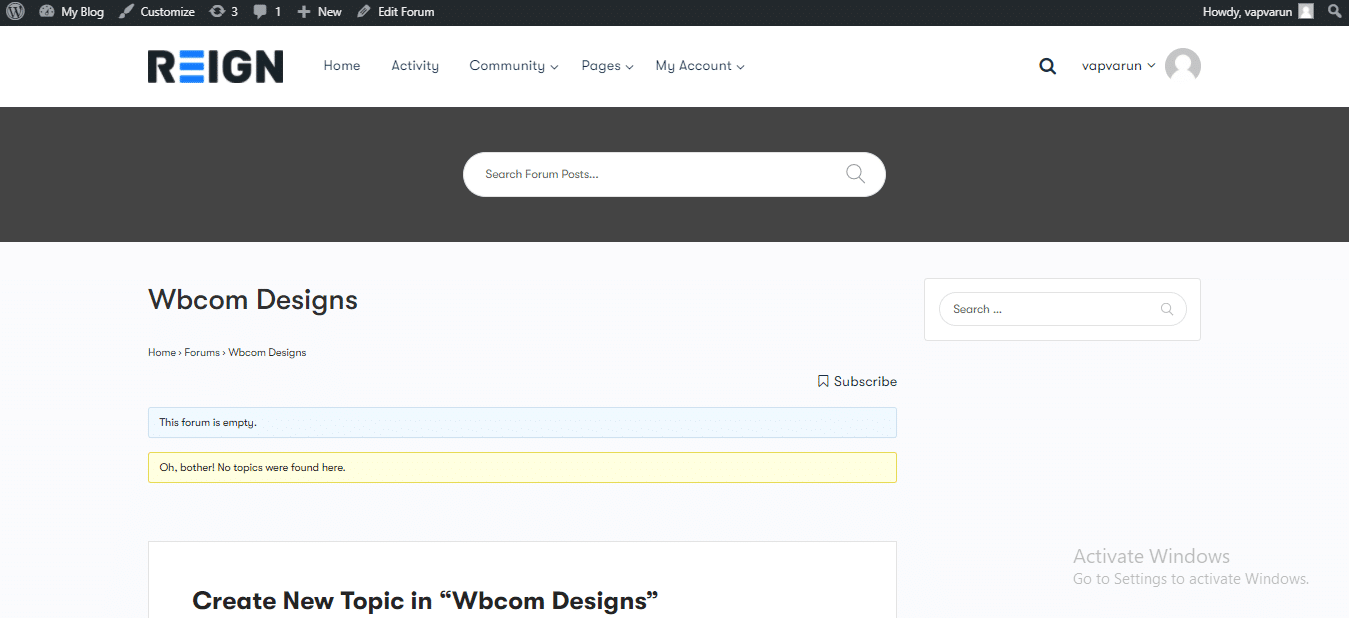The height and width of the screenshot is (618, 1349).
Task: Expand the Pages dropdown menu
Action: pos(607,66)
